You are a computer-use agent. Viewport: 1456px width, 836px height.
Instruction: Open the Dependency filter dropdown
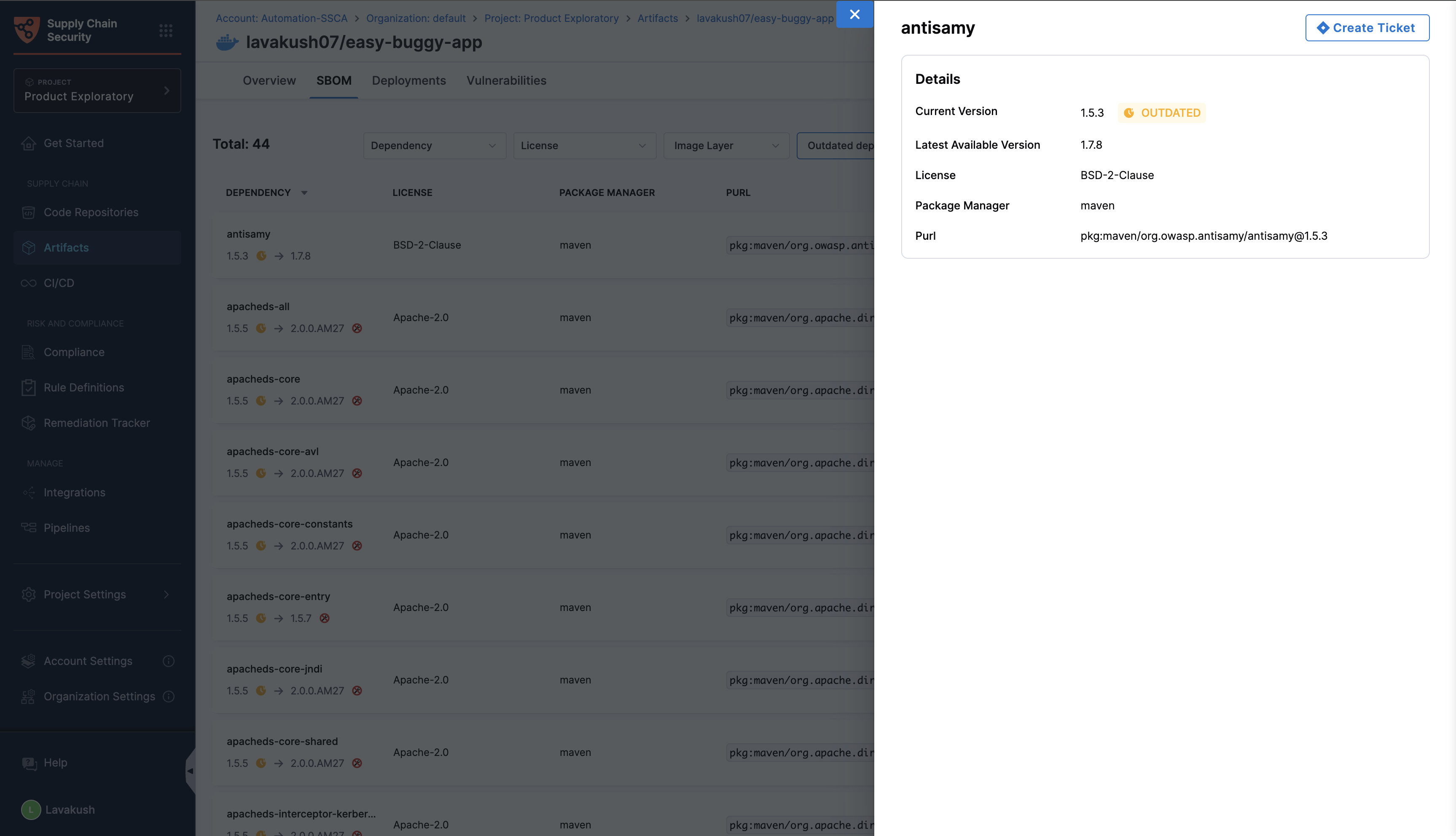434,146
